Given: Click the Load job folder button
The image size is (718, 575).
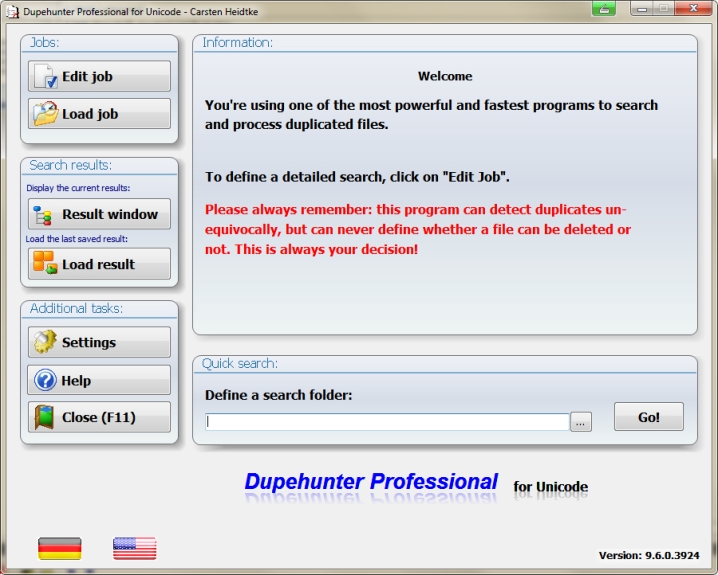Looking at the screenshot, I should pos(99,114).
